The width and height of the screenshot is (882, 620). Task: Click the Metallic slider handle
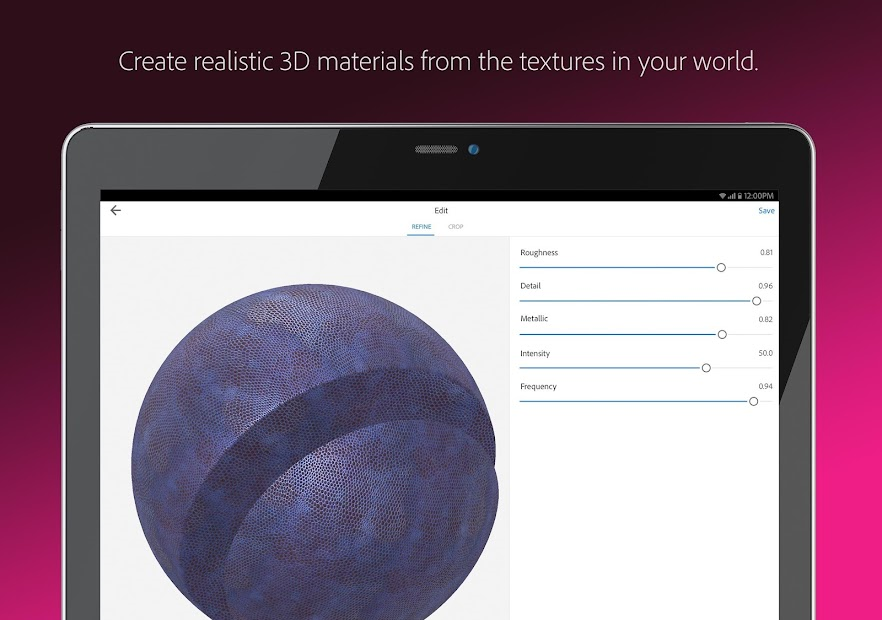click(x=722, y=334)
